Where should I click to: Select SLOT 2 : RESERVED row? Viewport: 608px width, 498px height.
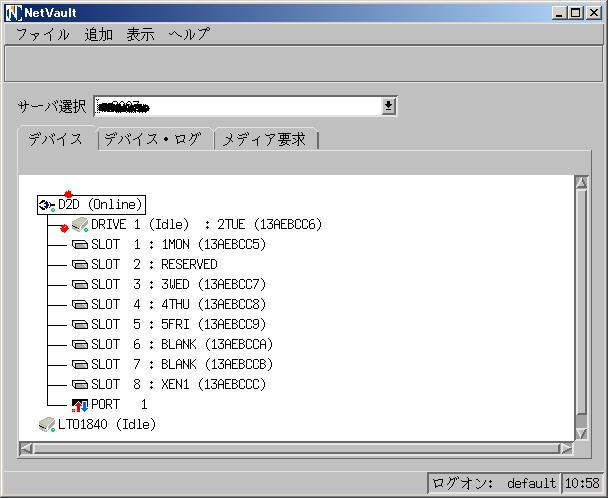145,265
